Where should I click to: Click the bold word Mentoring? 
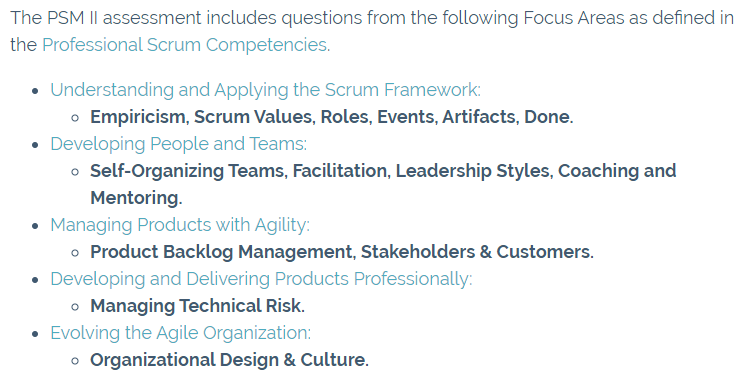(136, 198)
